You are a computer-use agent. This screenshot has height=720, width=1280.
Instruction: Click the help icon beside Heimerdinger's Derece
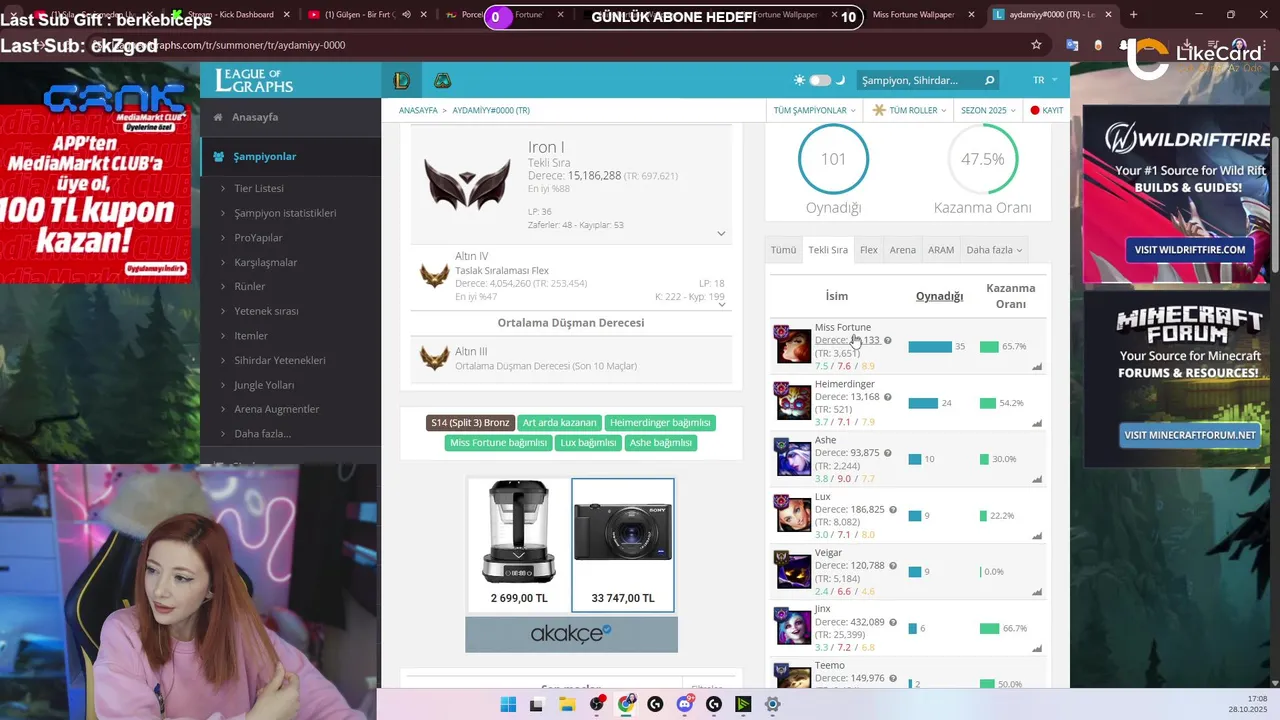888,397
